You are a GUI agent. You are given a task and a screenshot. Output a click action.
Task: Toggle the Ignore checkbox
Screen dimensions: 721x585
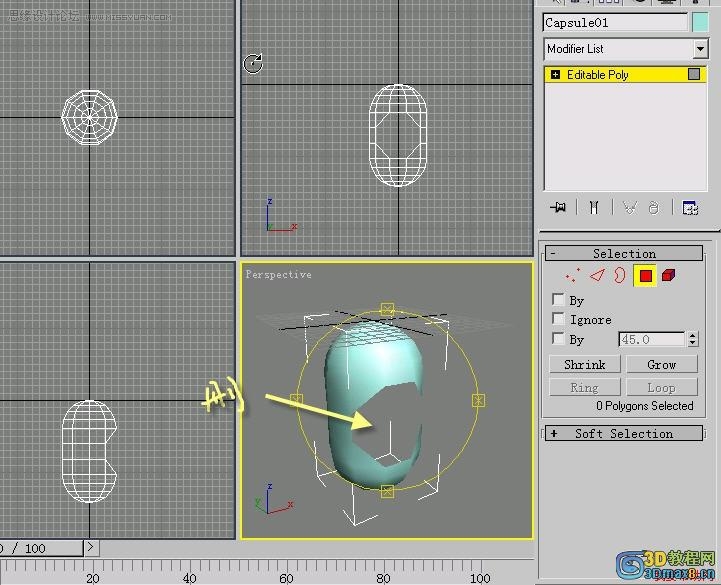(558, 318)
